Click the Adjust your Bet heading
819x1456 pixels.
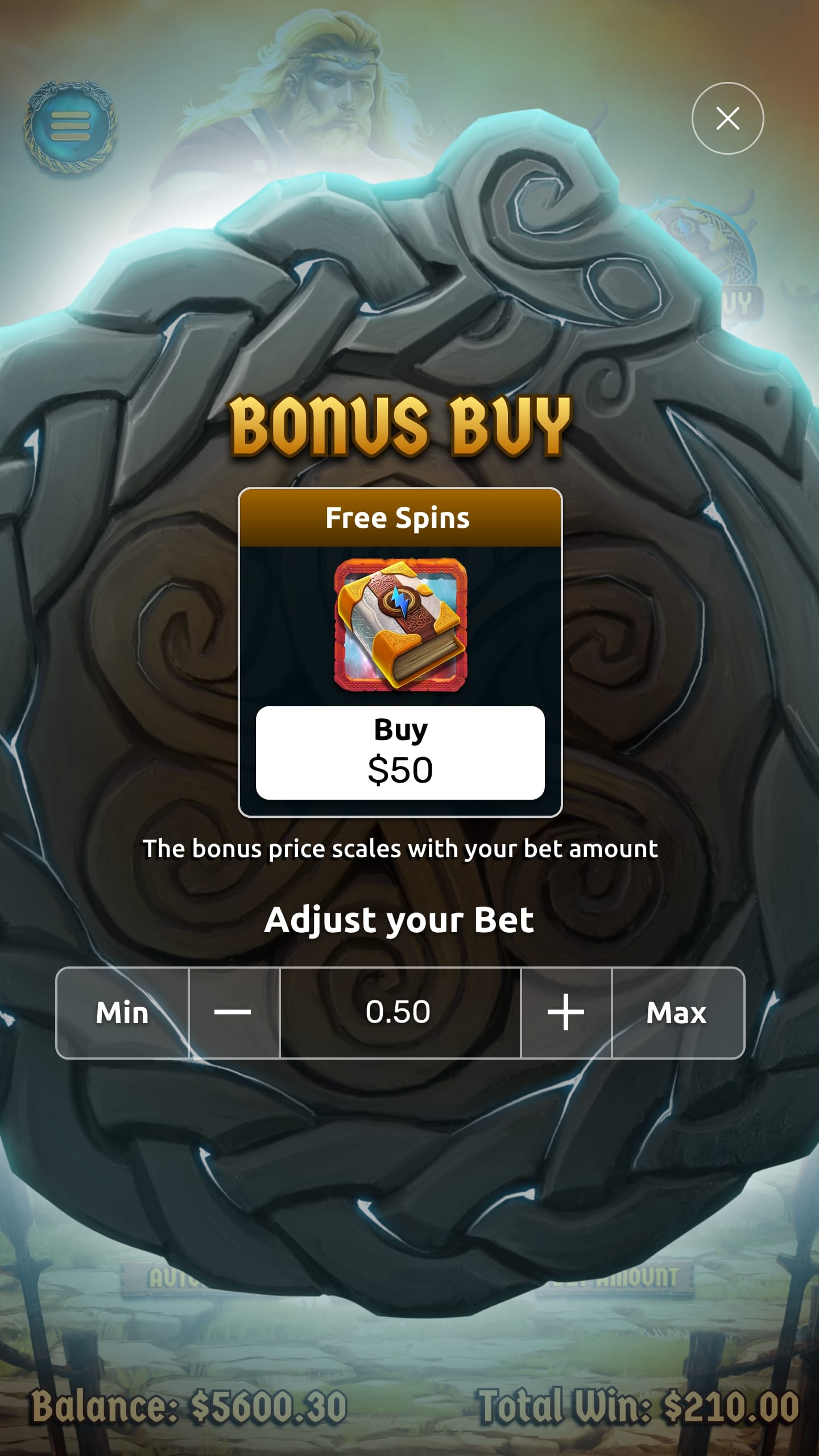(x=399, y=920)
